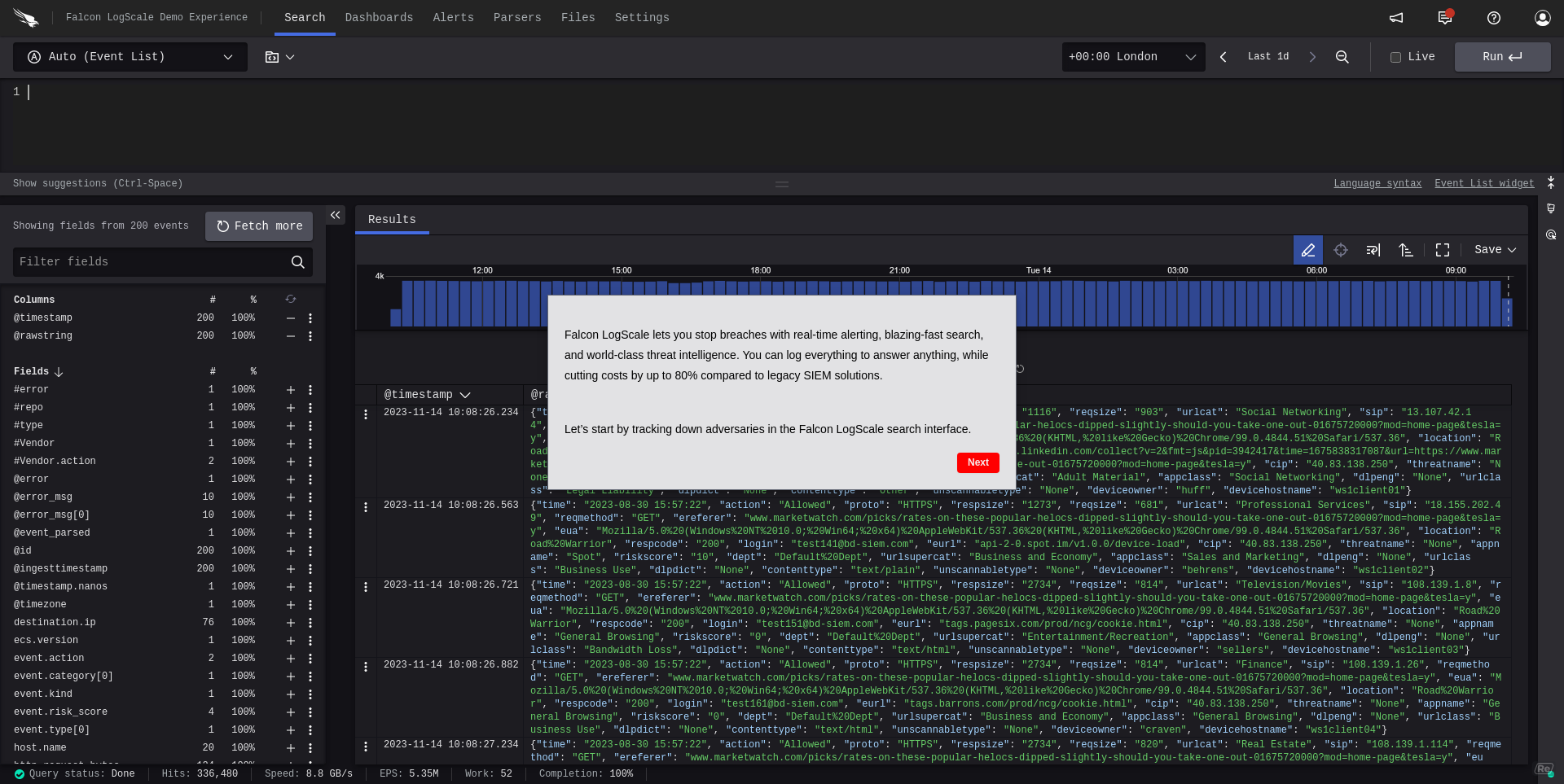1564x784 pixels.
Task: Open the Settings tab
Action: coord(642,18)
